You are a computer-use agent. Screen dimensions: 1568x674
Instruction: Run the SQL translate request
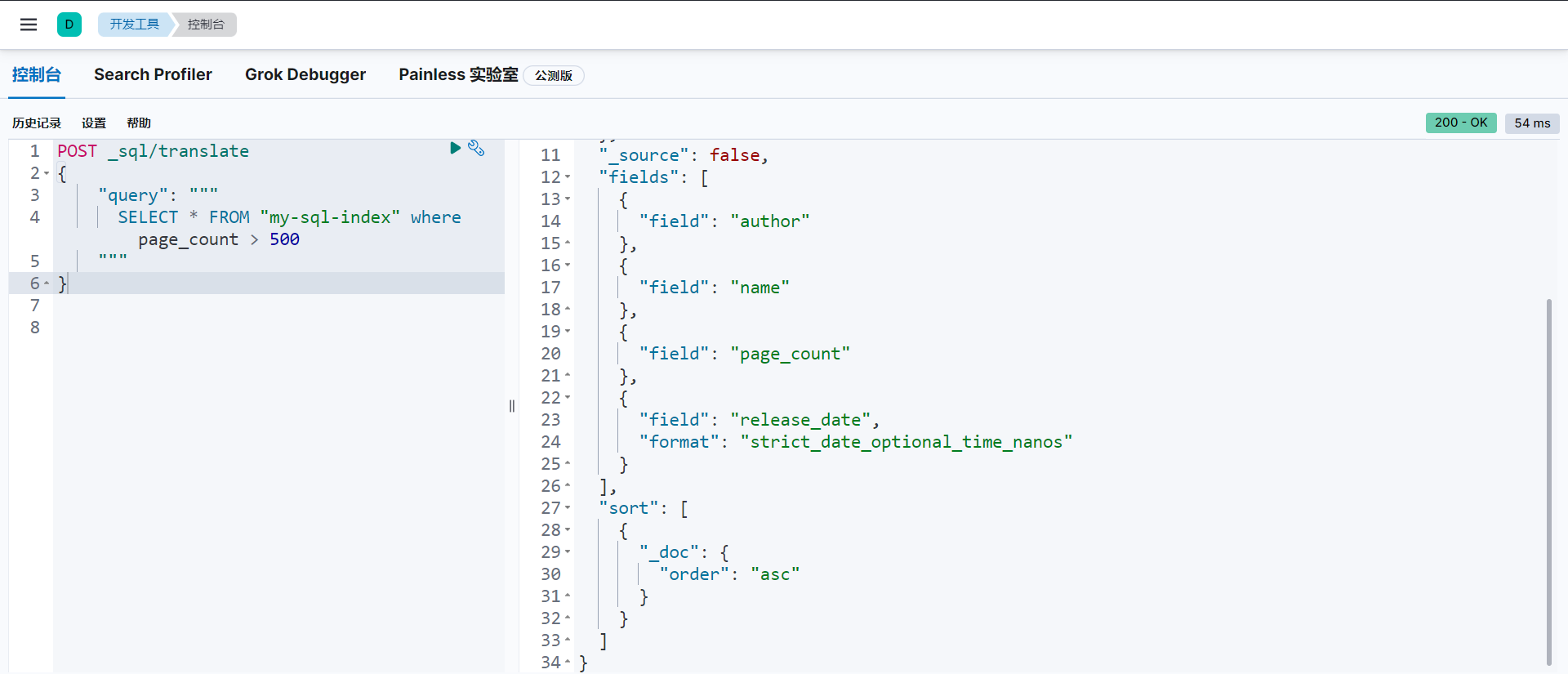click(456, 148)
